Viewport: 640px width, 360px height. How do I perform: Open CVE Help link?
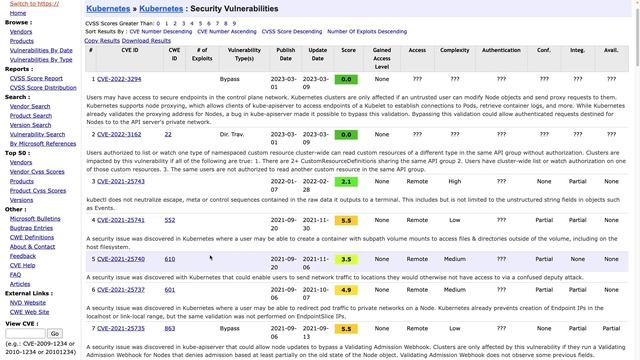coord(22,265)
